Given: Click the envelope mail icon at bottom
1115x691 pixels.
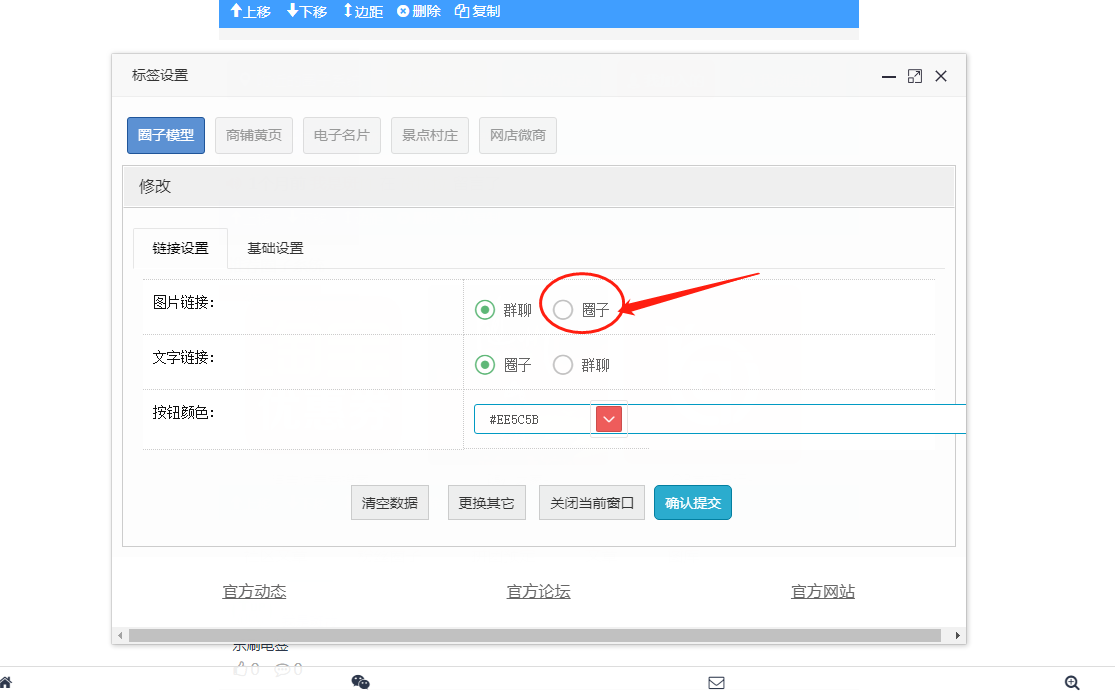Looking at the screenshot, I should [716, 683].
